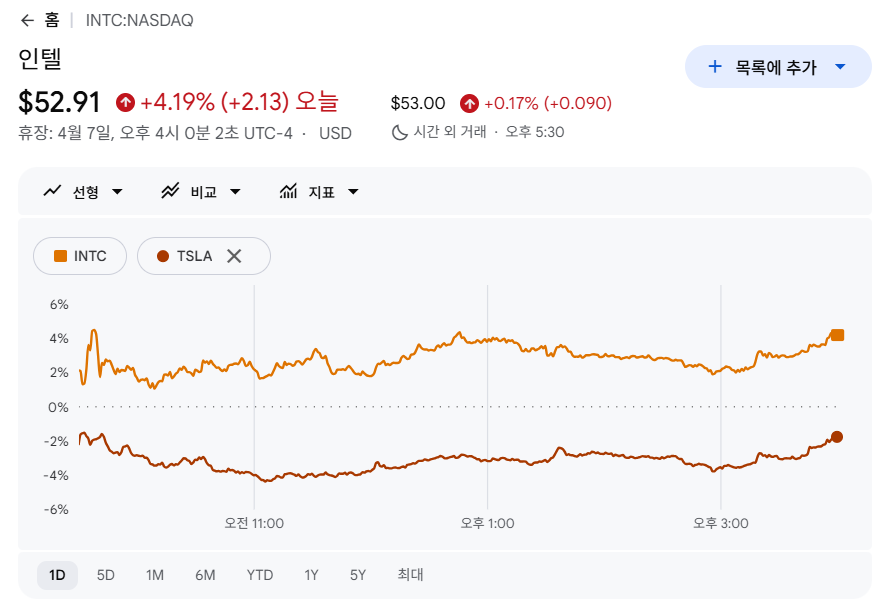The image size is (889, 604).
Task: Click the after-hours moon icon
Action: (399, 132)
